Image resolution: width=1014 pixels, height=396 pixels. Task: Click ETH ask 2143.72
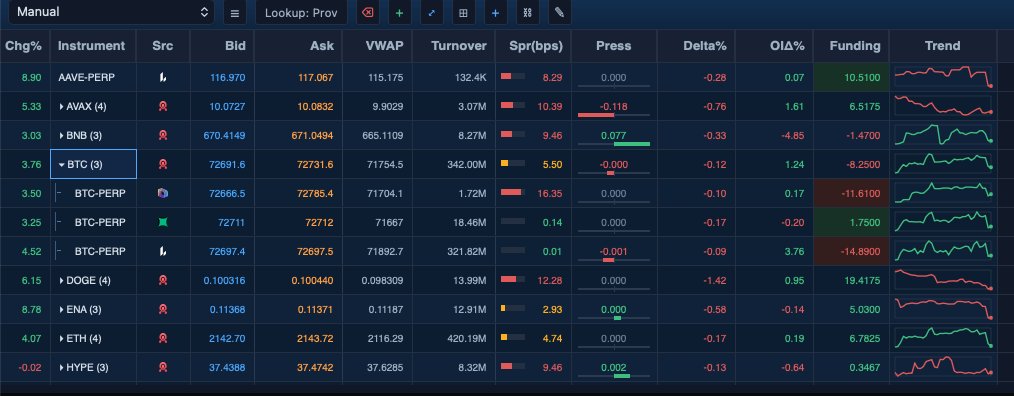pyautogui.click(x=315, y=338)
